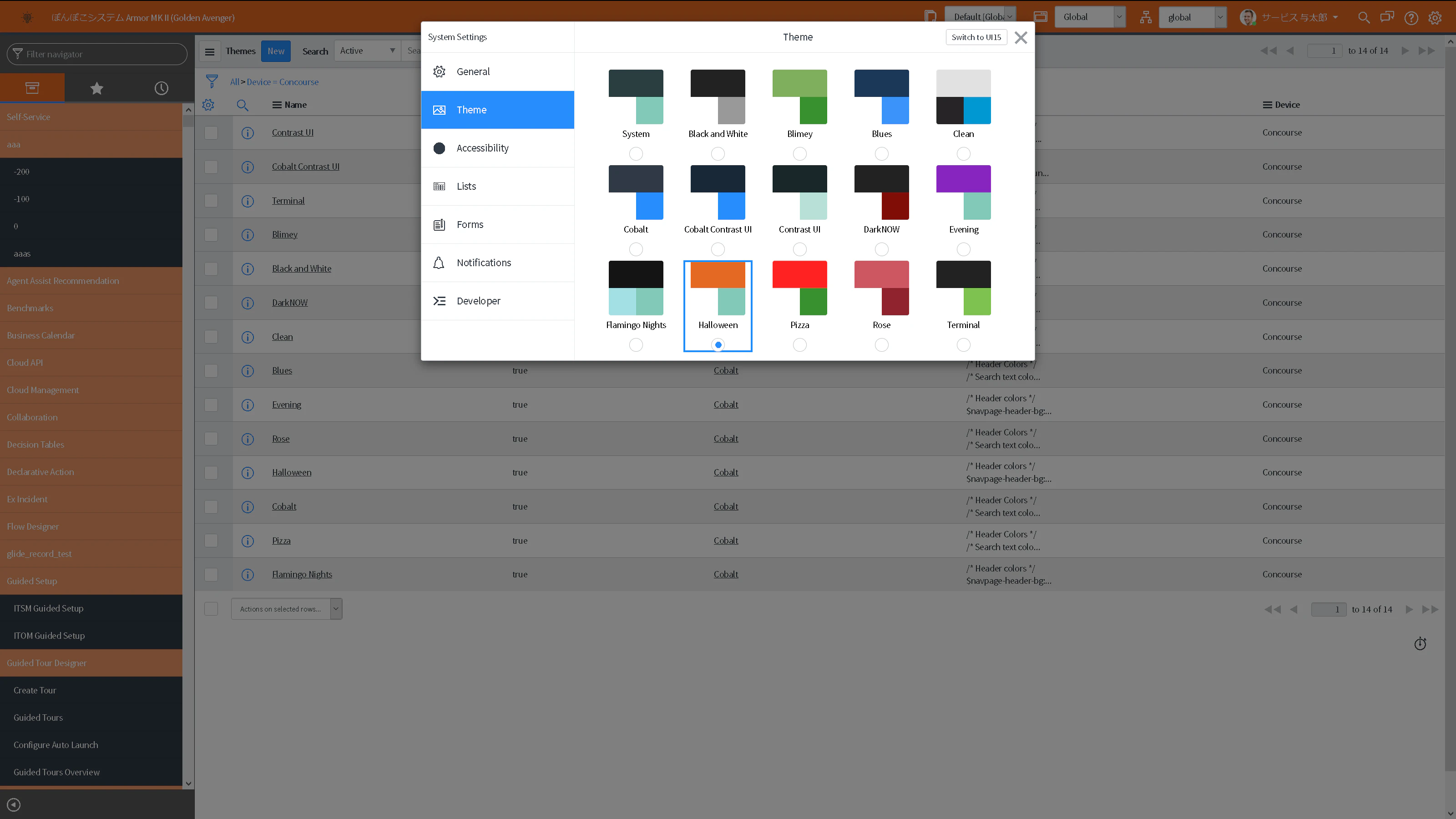Pick the Rose theme color swatch

point(881,288)
